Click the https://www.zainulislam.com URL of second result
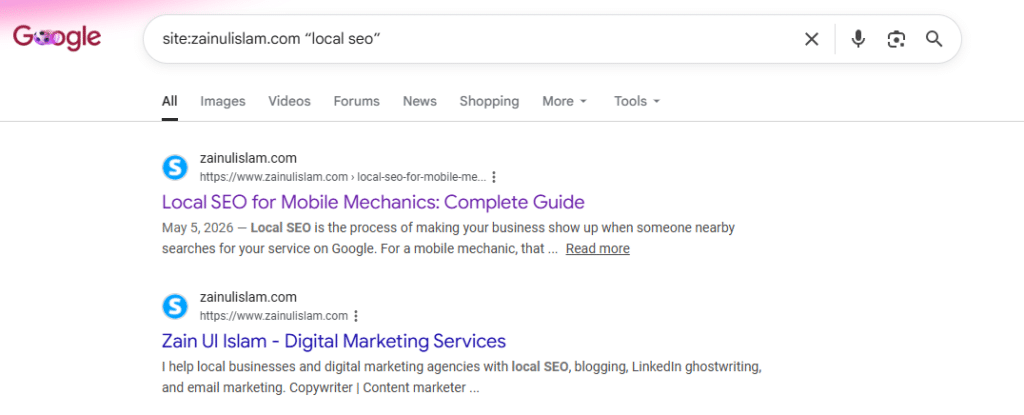Viewport: 1024px width, 415px height. (274, 316)
